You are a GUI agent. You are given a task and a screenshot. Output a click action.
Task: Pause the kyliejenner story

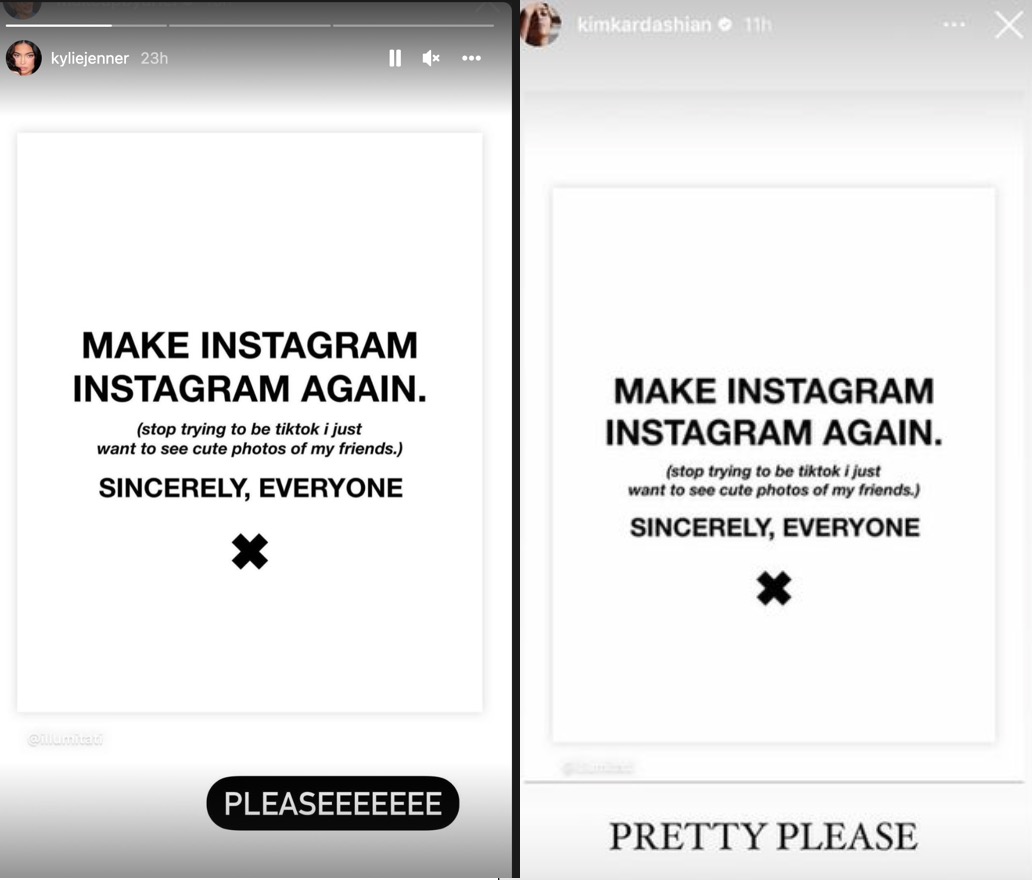[395, 59]
